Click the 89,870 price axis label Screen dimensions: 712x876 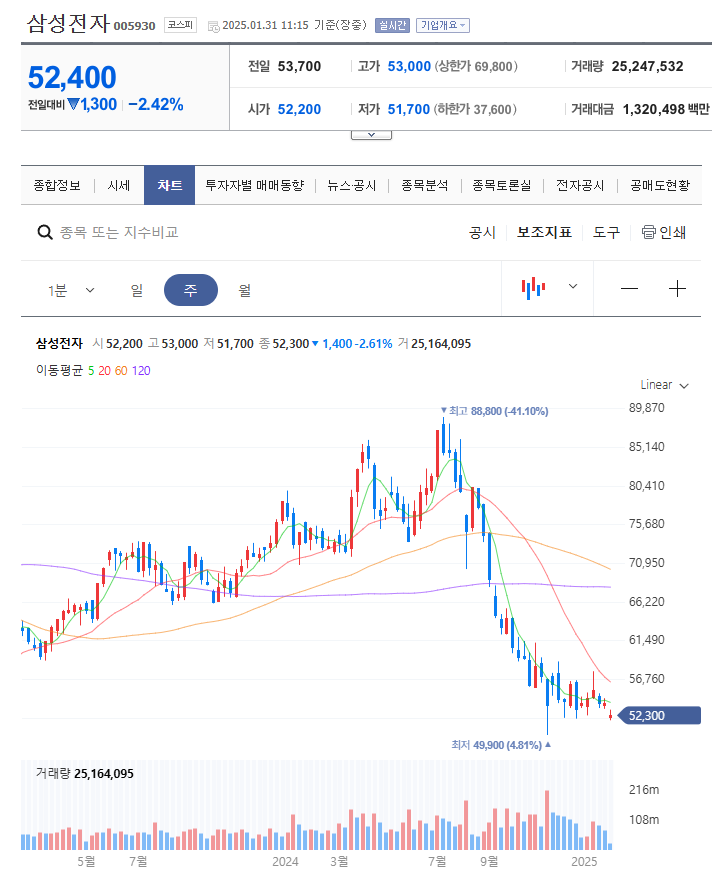coord(647,408)
